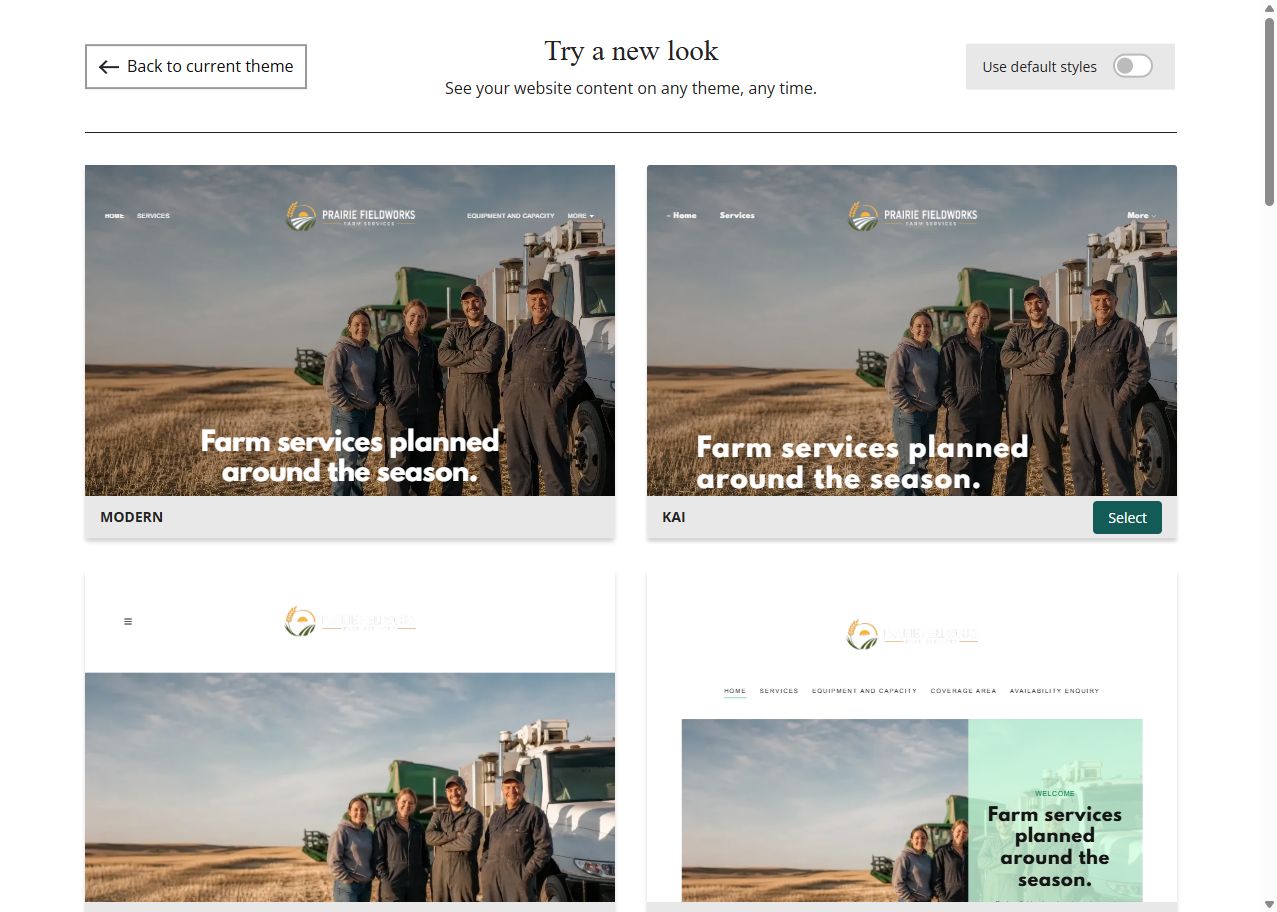The width and height of the screenshot is (1277, 912).
Task: Click the MODERN theme name label
Action: (131, 517)
